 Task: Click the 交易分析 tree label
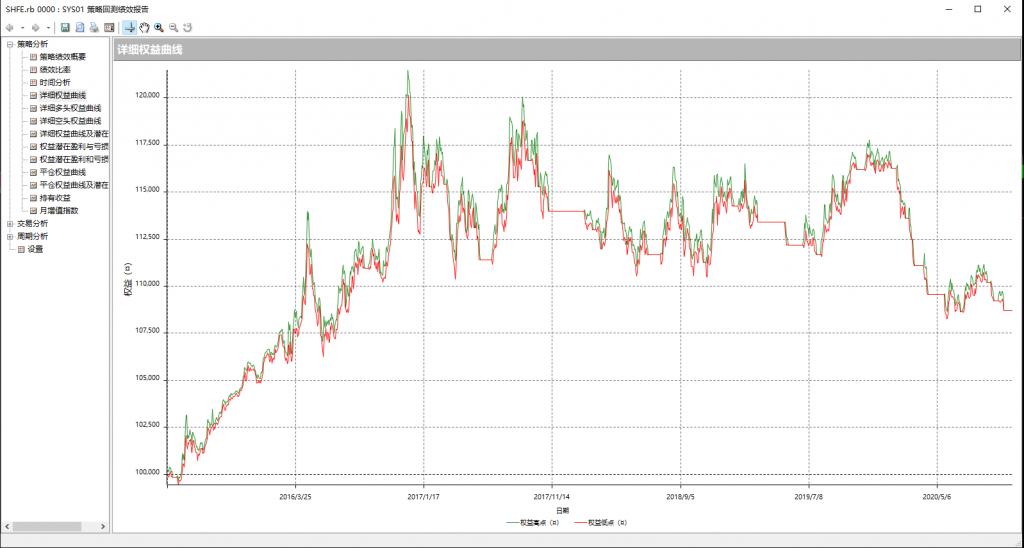[x=32, y=224]
